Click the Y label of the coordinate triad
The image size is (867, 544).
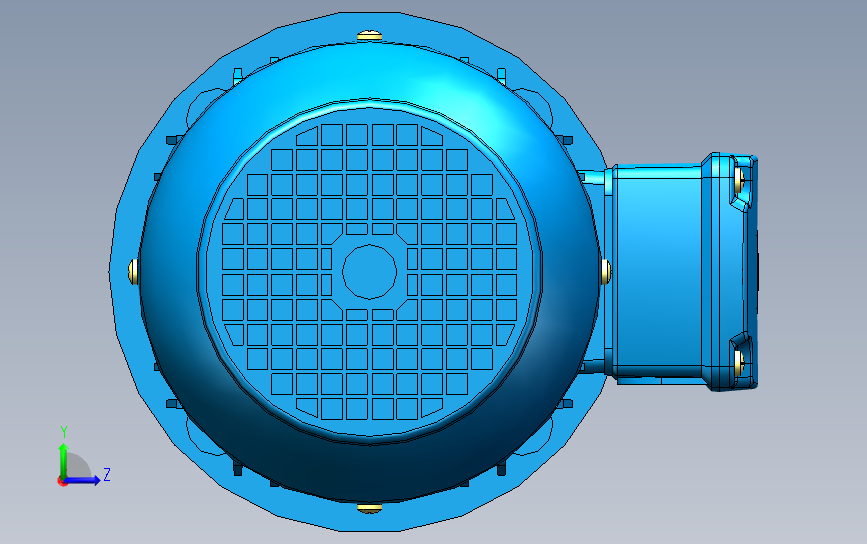(x=64, y=432)
